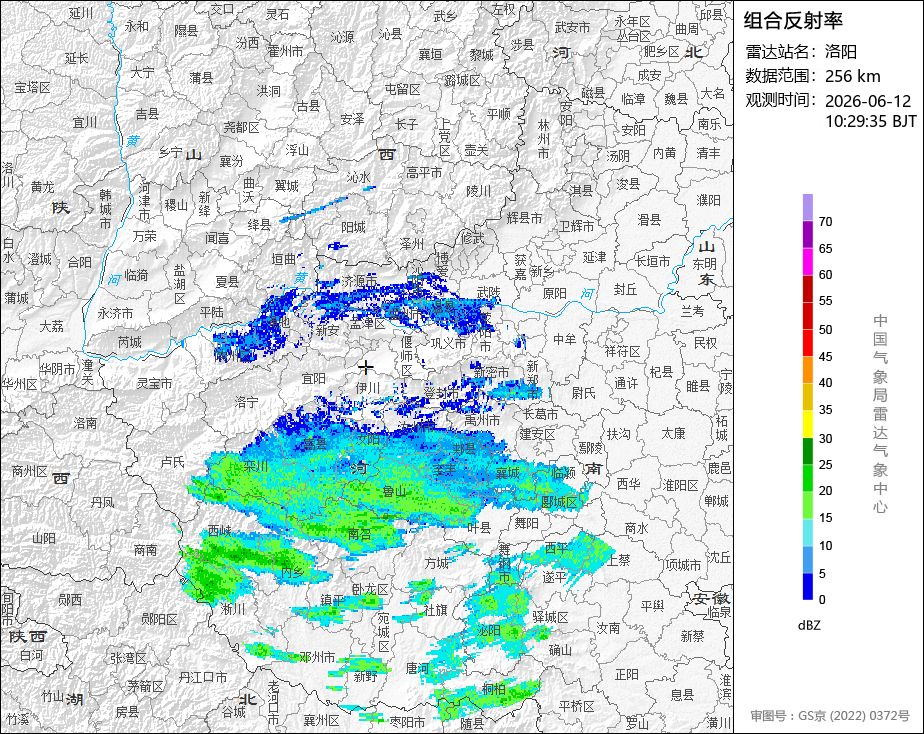
Task: Click the dBZ unit label under the legend
Action: click(809, 626)
